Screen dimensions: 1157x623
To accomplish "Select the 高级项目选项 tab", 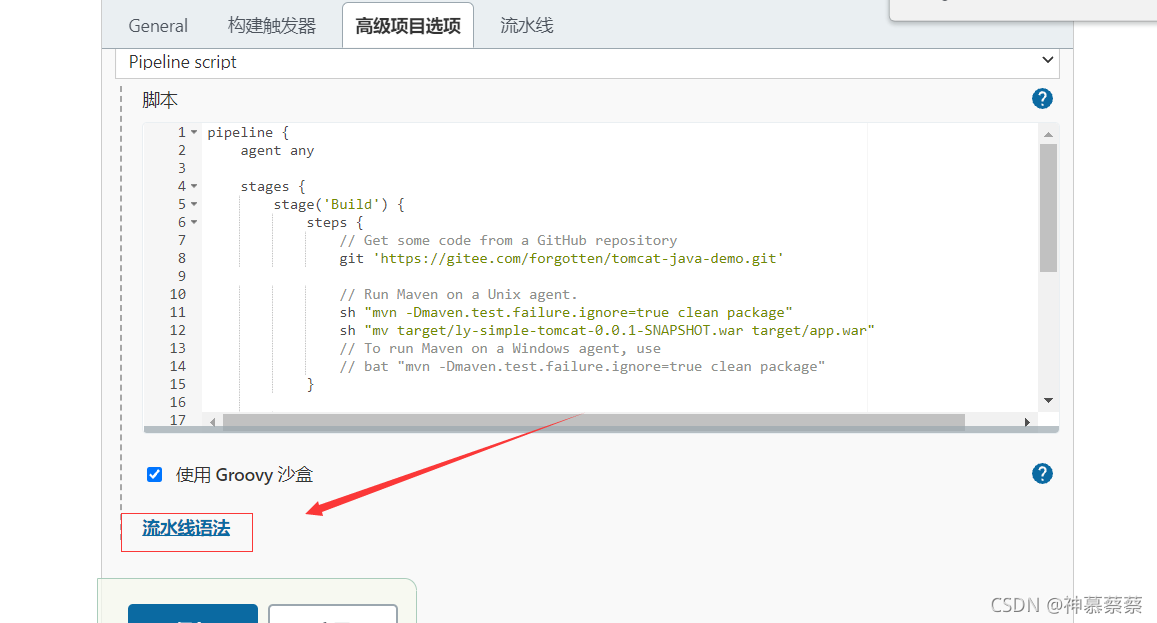I will tap(407, 26).
